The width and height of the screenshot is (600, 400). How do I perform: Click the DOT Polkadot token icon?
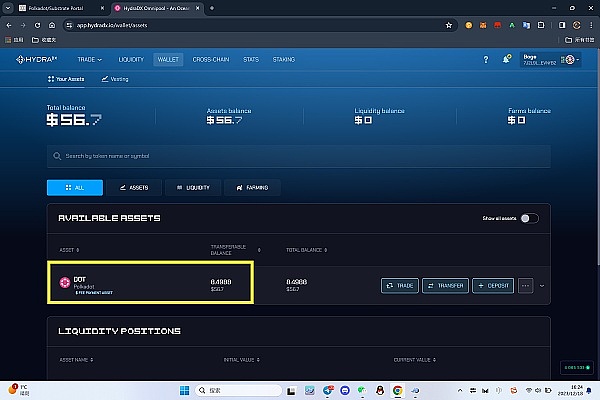[x=65, y=284]
